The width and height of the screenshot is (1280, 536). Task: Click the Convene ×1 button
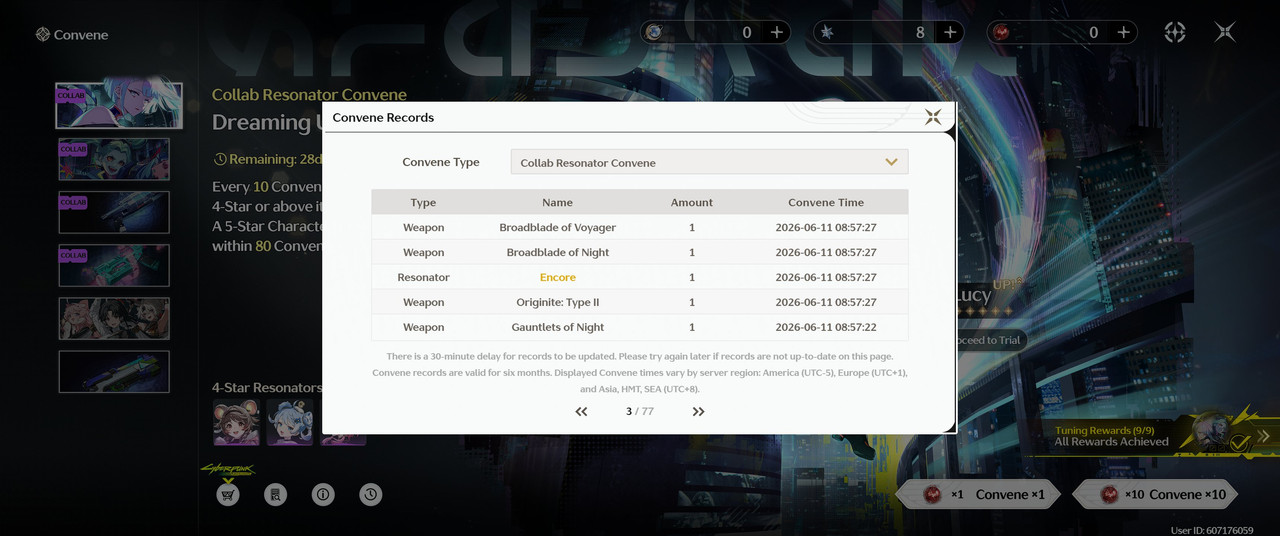coord(980,494)
